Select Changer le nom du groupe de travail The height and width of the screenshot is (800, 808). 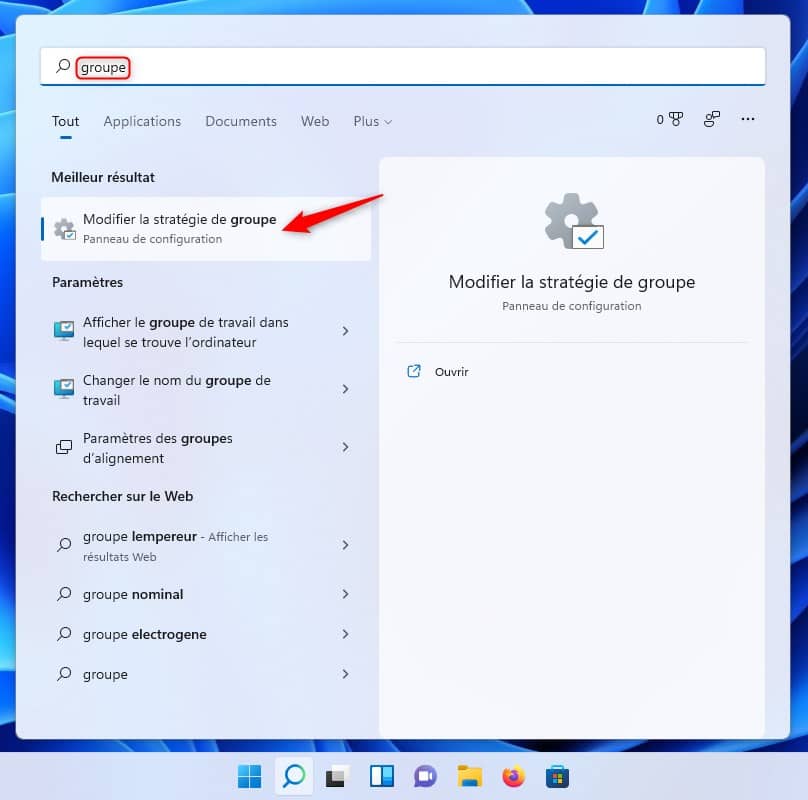point(206,390)
